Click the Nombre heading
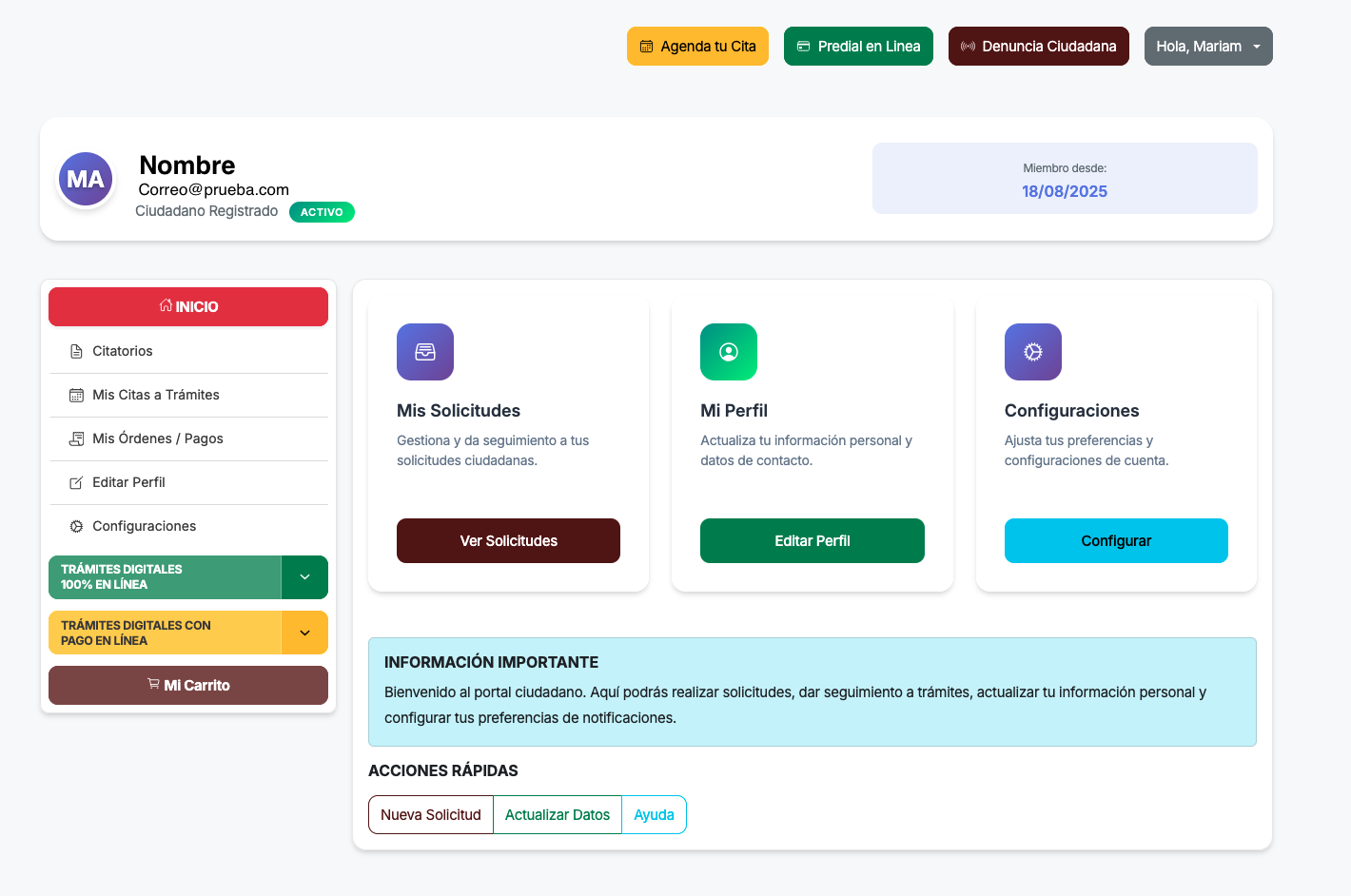 point(187,165)
